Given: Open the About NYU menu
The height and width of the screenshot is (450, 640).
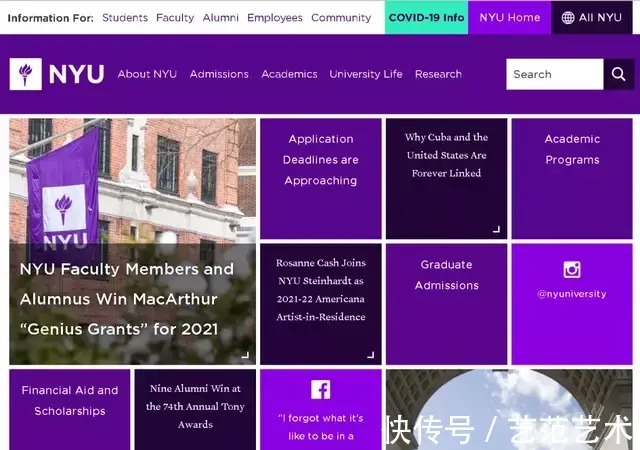Looking at the screenshot, I should 147,74.
